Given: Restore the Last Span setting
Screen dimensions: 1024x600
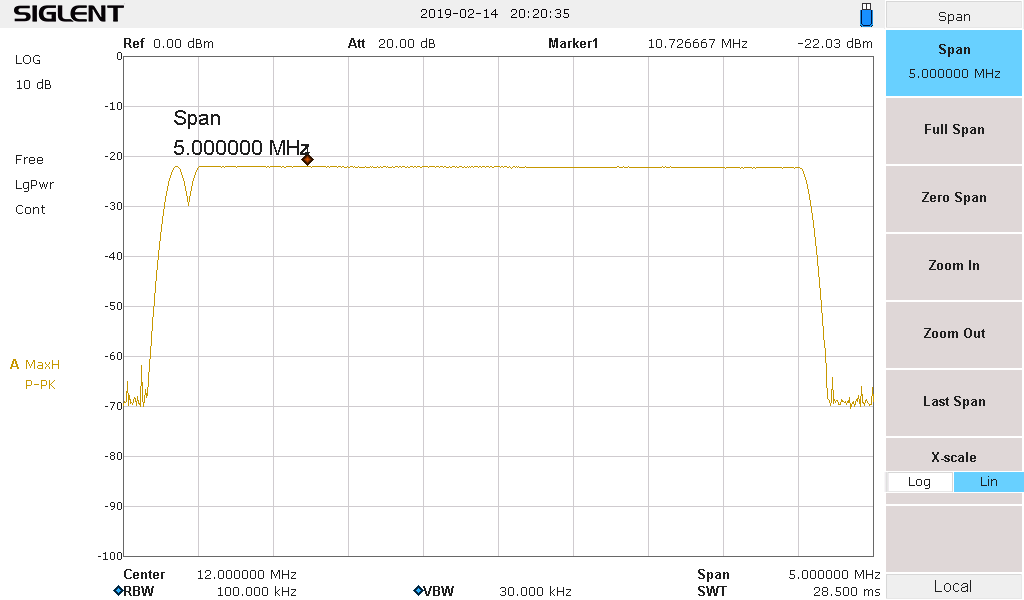Looking at the screenshot, I should pyautogui.click(x=953, y=402).
